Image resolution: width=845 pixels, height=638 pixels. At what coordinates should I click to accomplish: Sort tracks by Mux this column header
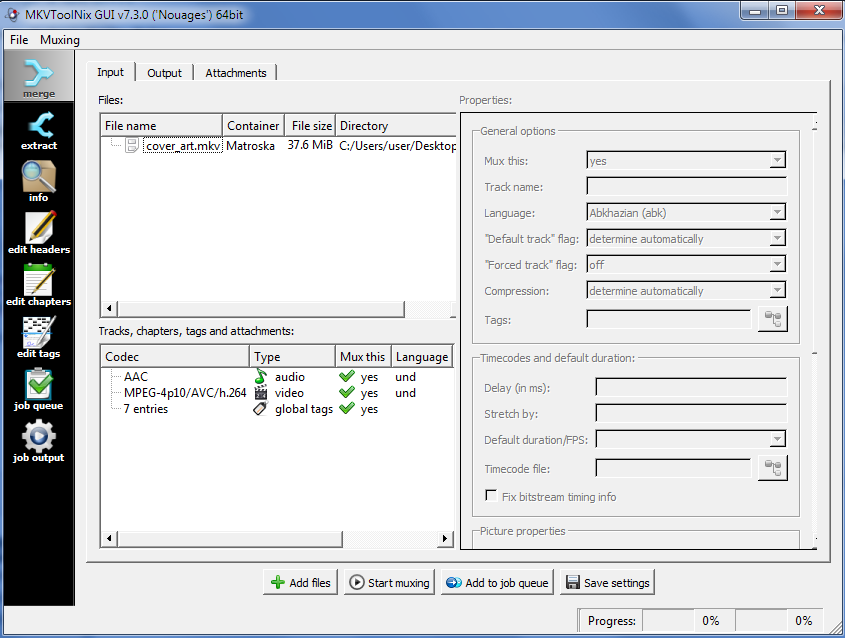click(x=364, y=357)
